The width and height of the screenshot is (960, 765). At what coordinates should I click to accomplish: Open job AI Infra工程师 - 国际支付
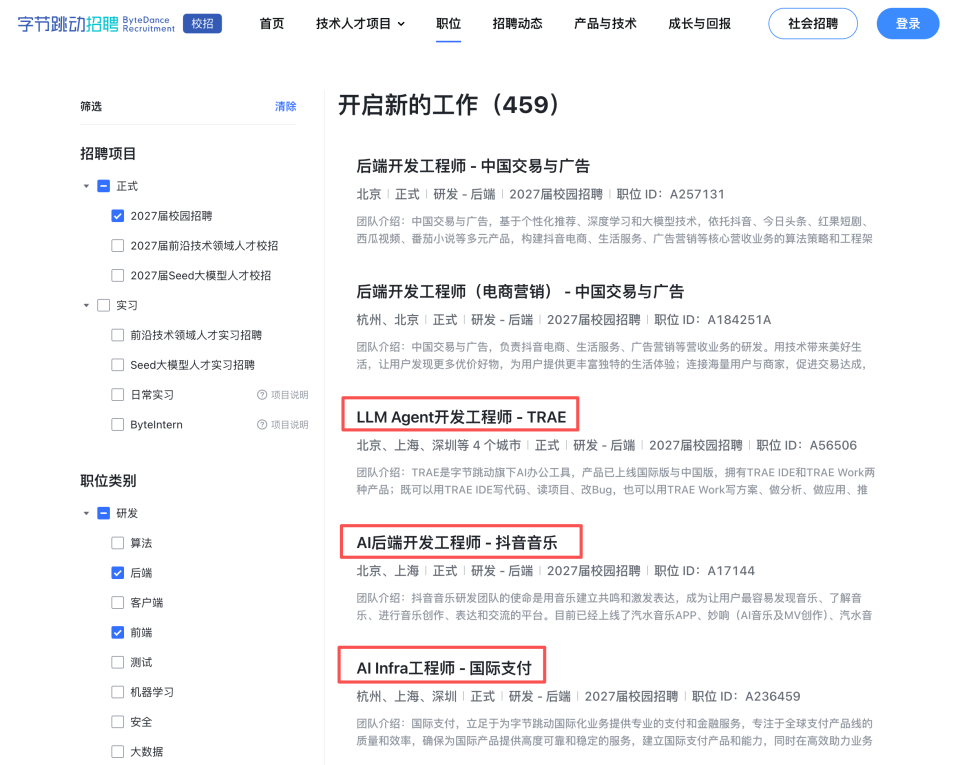(x=444, y=668)
